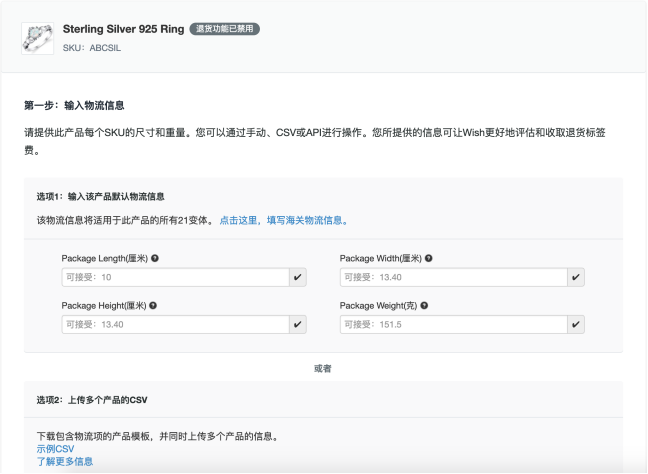Image resolution: width=648 pixels, height=474 pixels.
Task: Click help icon beside Package Weight
Action: pos(424,306)
